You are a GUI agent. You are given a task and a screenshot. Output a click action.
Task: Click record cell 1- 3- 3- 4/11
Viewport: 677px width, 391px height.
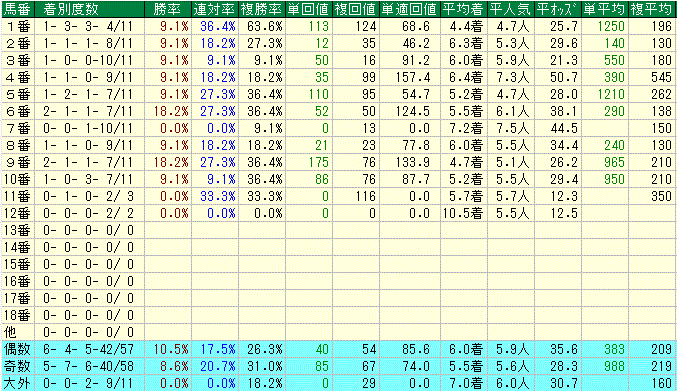coord(89,26)
